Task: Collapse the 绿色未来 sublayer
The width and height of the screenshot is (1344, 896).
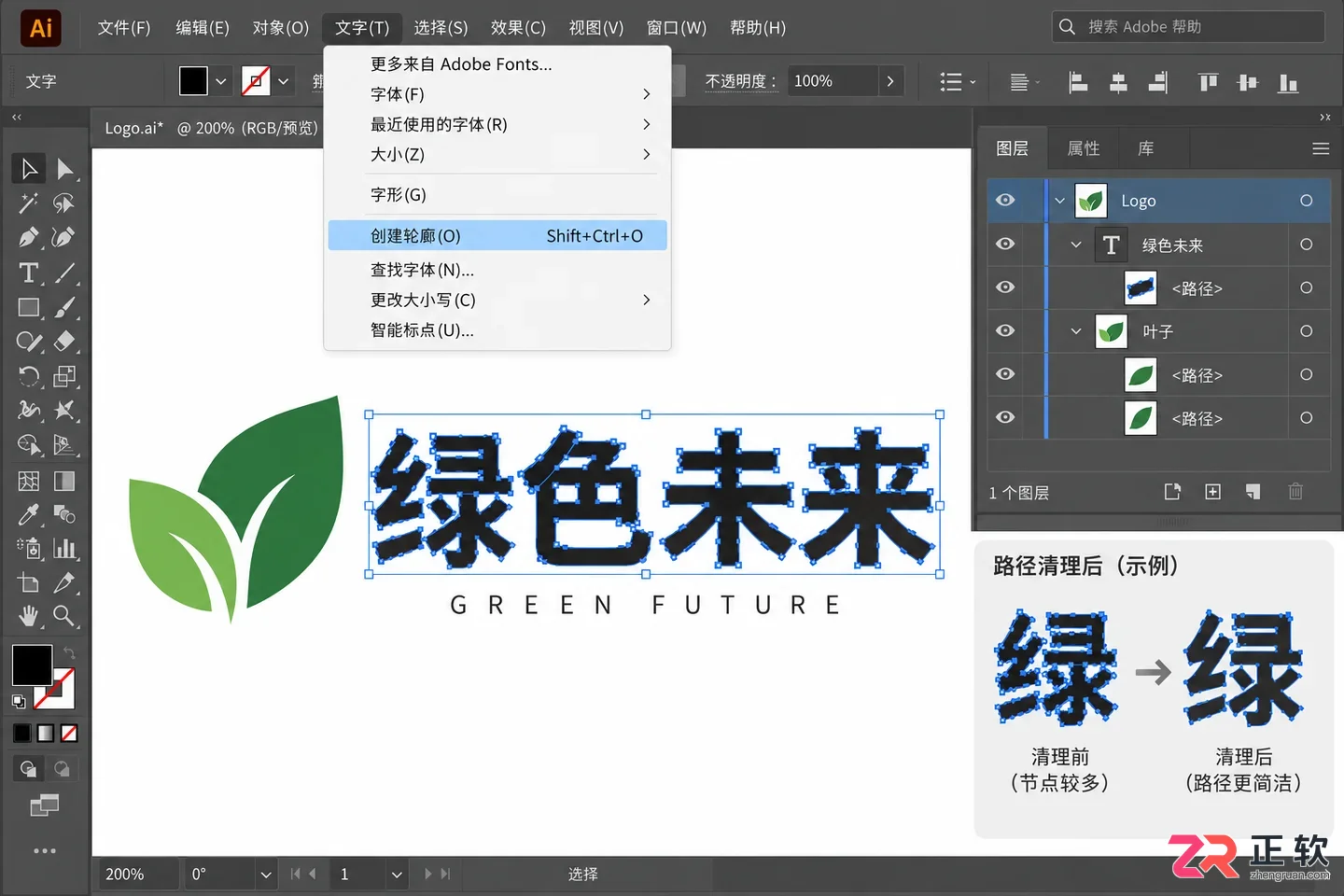Action: point(1076,245)
